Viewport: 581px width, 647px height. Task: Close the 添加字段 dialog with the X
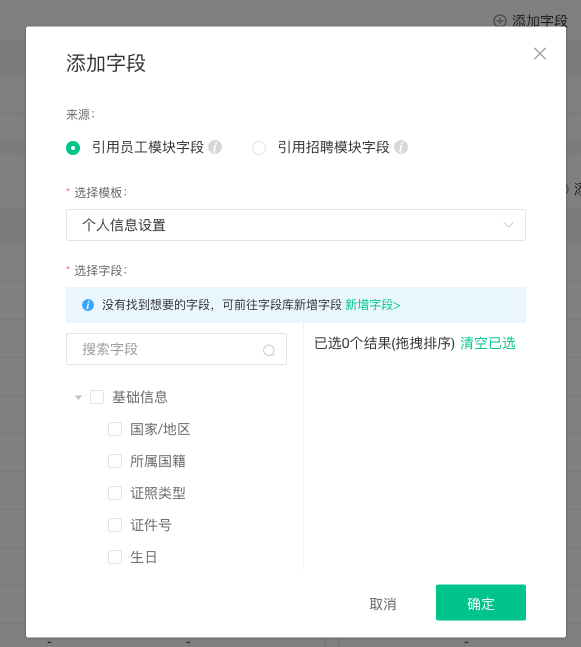click(x=540, y=54)
